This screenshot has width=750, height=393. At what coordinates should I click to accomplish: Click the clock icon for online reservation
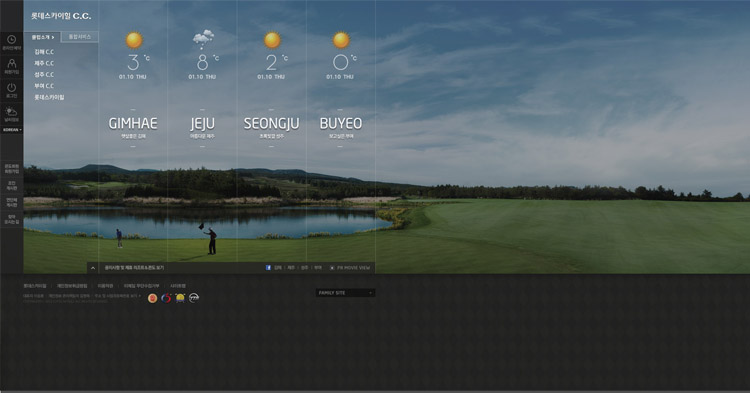(x=11, y=40)
